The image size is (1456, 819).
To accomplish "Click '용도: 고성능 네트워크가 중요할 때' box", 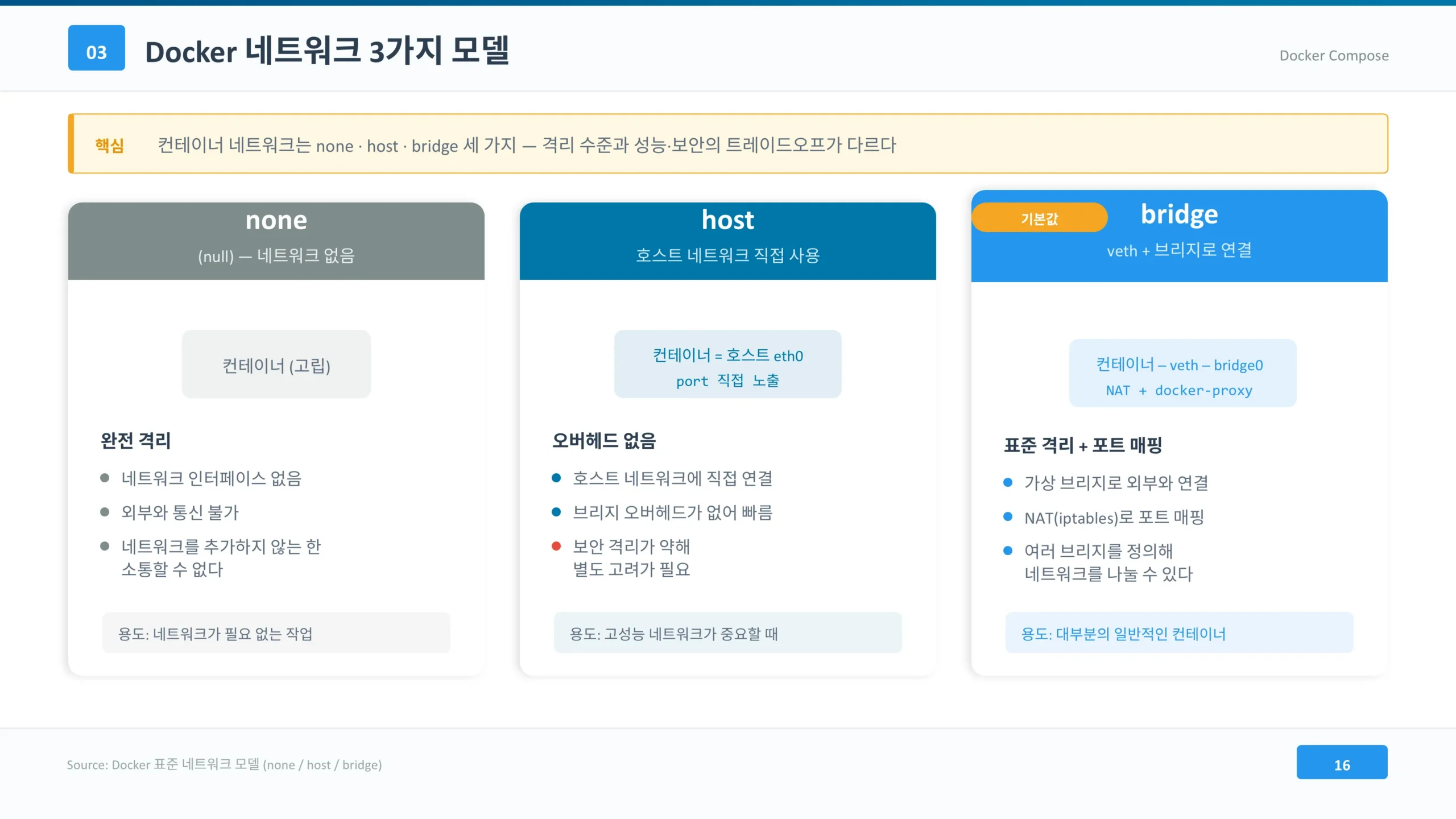I will 728,633.
